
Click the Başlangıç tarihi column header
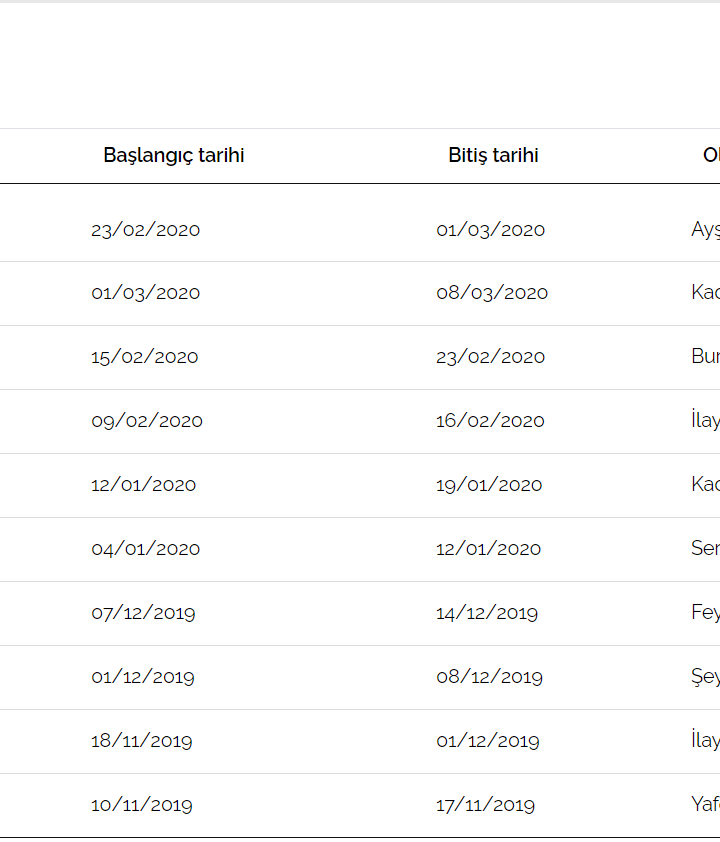point(173,155)
